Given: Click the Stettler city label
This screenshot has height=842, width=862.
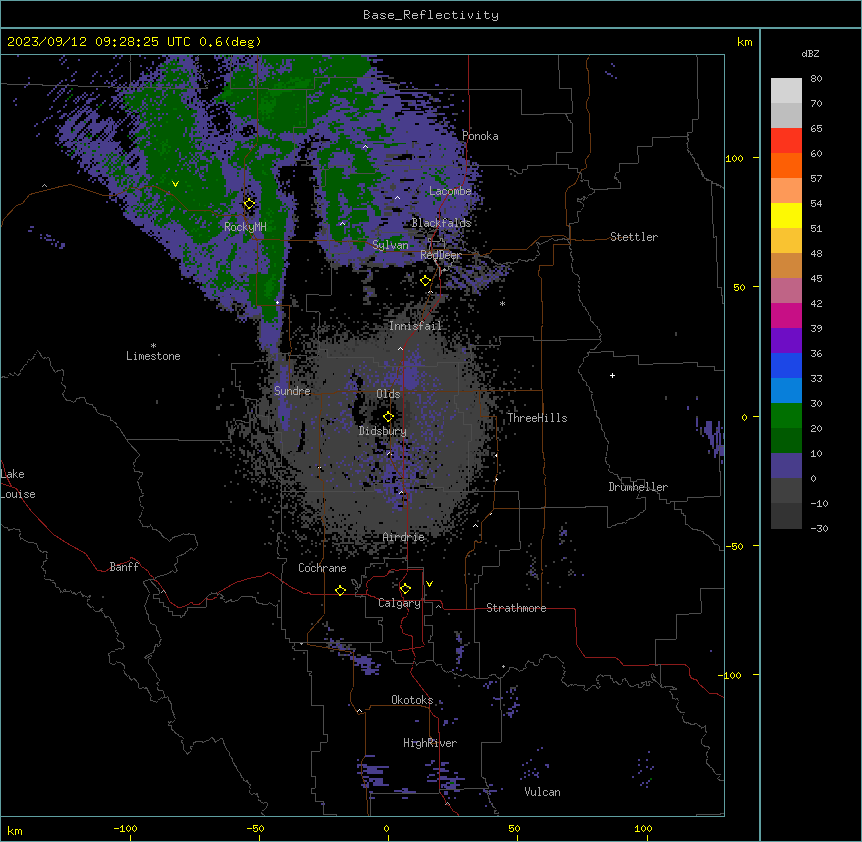Looking at the screenshot, I should point(634,237).
